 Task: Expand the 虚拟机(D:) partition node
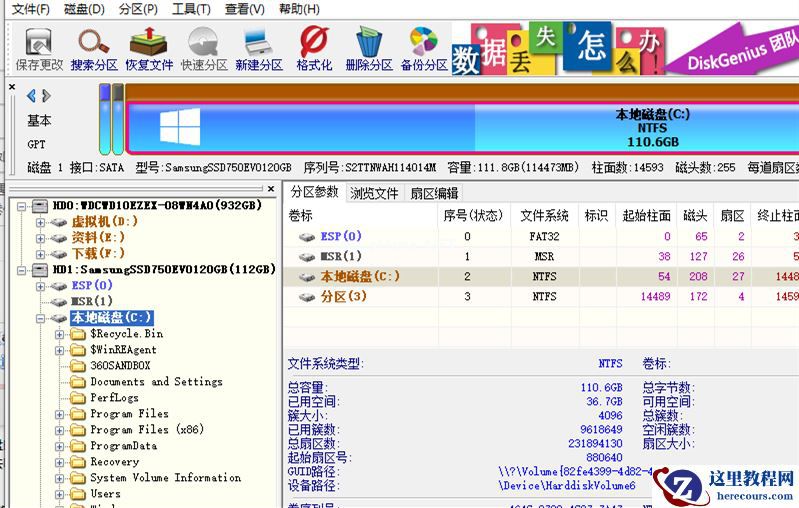coord(40,222)
